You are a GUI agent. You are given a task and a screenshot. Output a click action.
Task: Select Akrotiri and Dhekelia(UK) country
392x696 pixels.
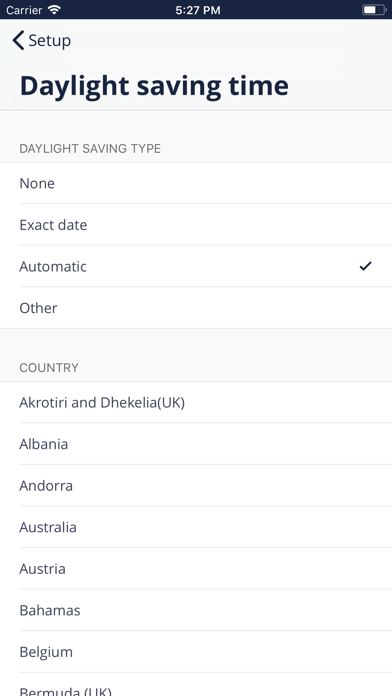pyautogui.click(x=196, y=403)
